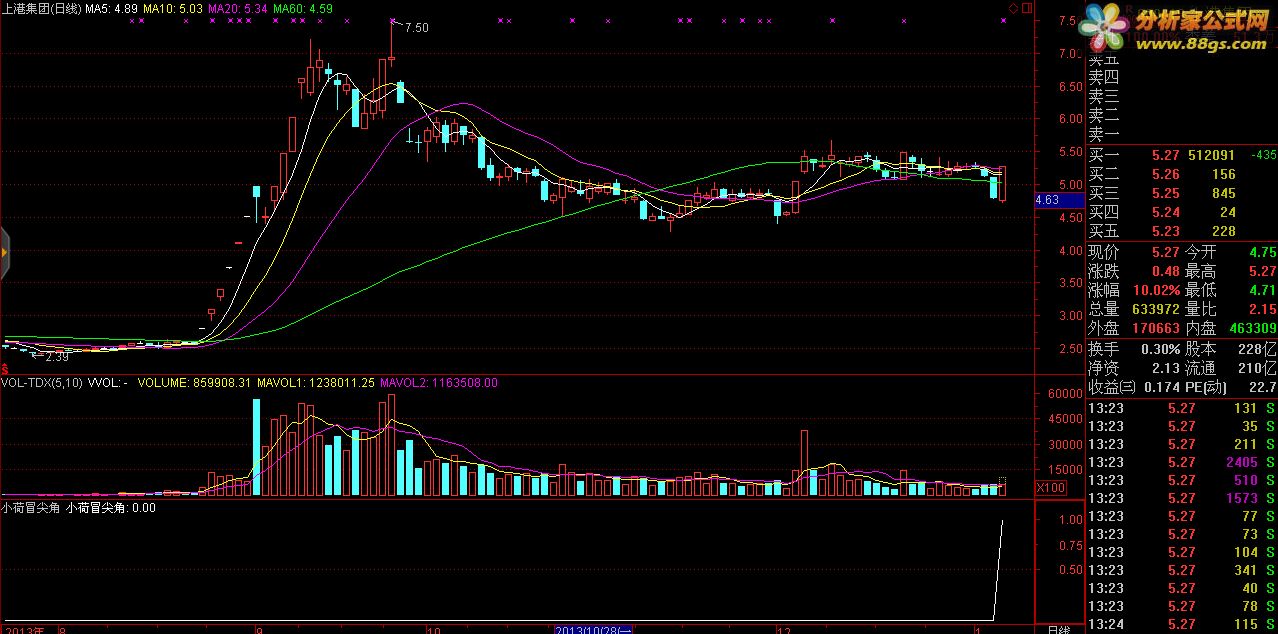Click the 上港集团(日线) chart title
Screen dimensions: 1278x634
(41, 8)
